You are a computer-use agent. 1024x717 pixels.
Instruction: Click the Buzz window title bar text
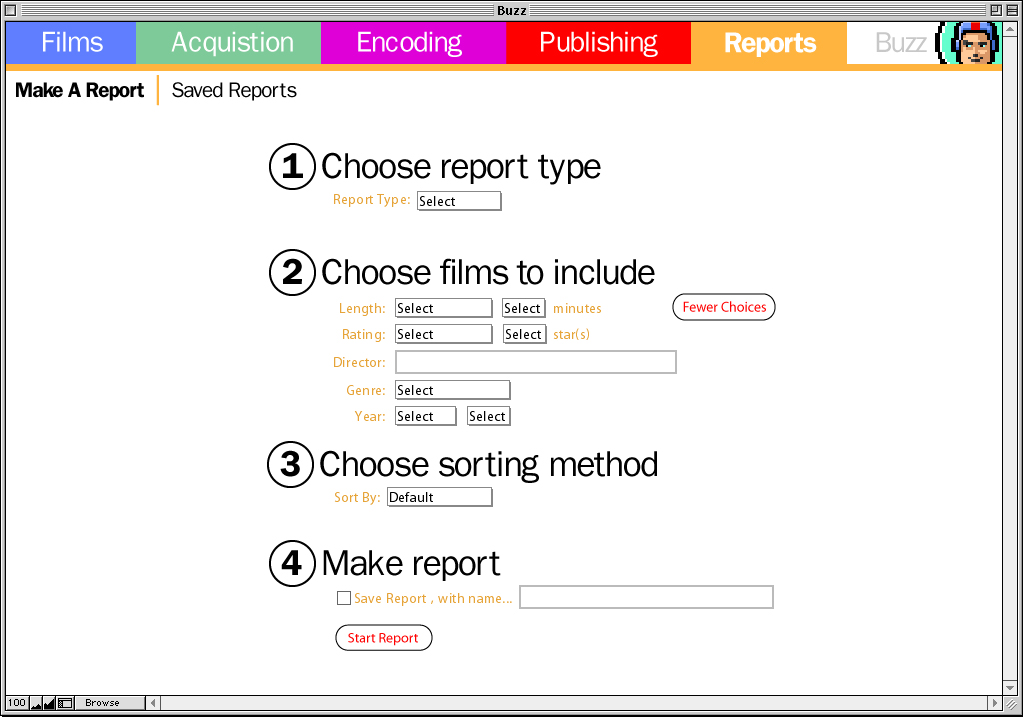pyautogui.click(x=511, y=10)
